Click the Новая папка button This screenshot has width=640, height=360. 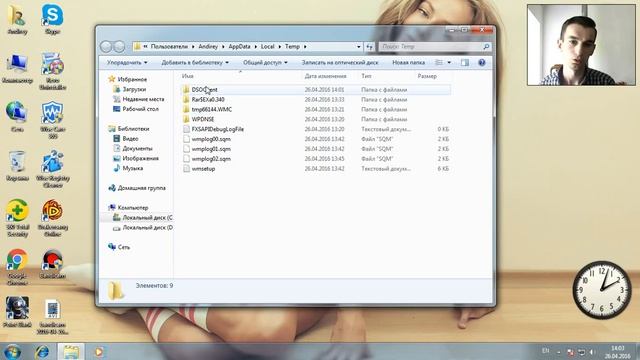[408, 62]
